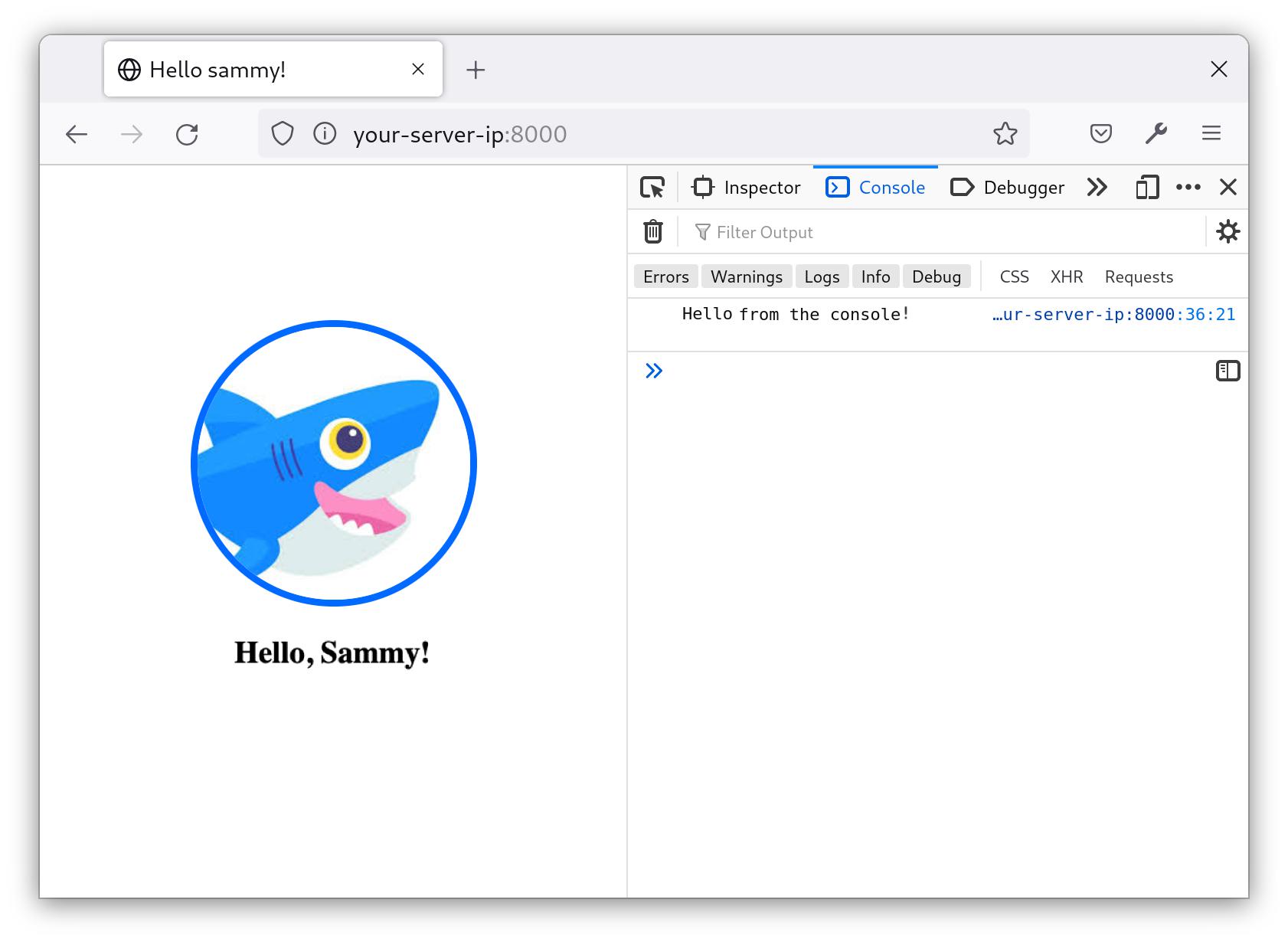
Task: Save page to Pocket via the pocket icon
Action: [x=1100, y=133]
